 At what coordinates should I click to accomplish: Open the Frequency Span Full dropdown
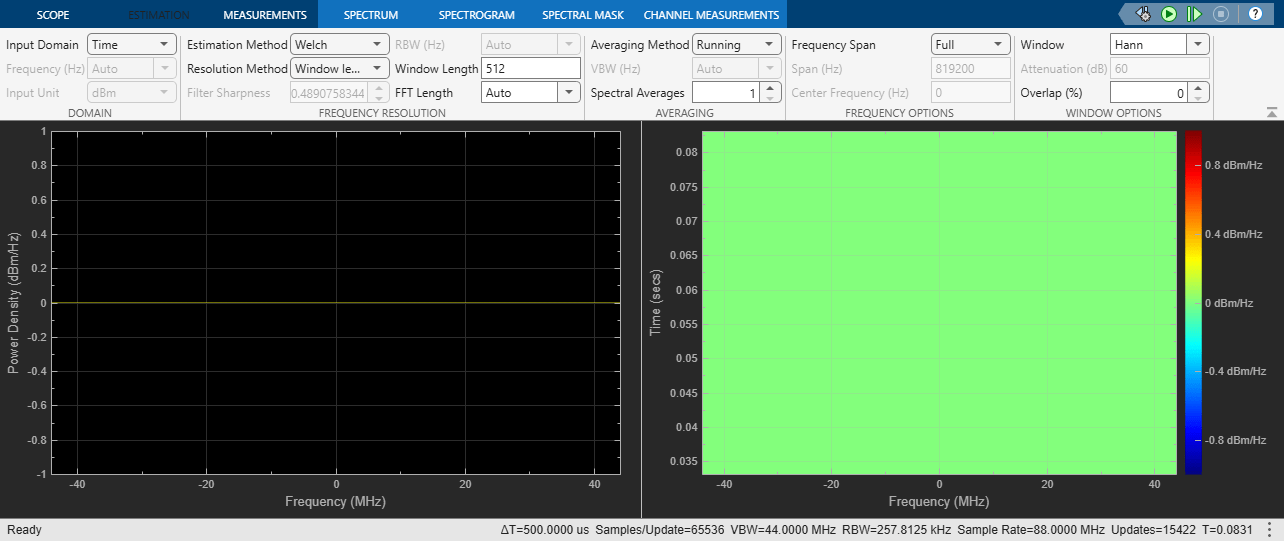(x=971, y=44)
